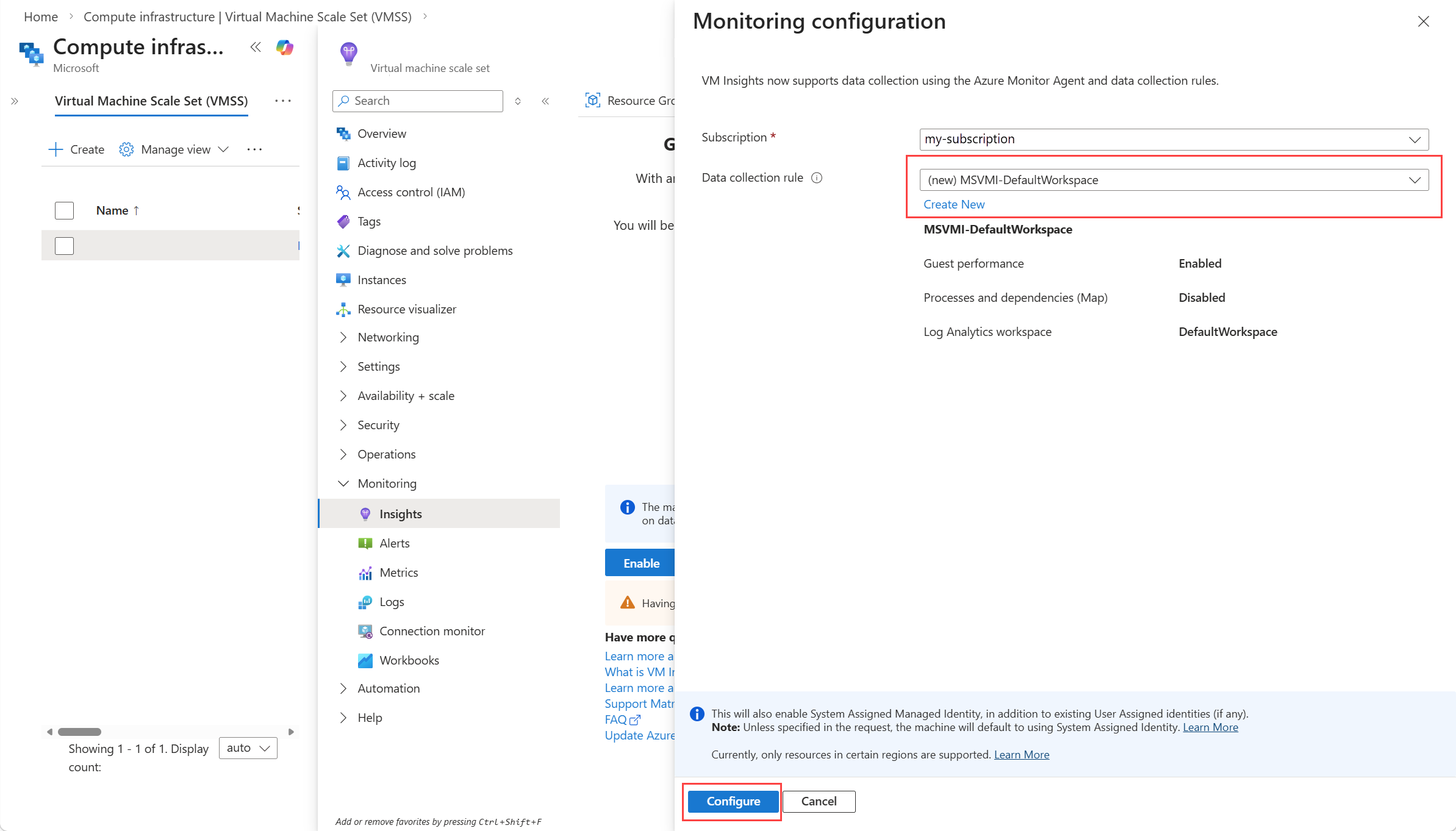1456x831 pixels.
Task: Click the Diagnose and solve problems wrench icon
Action: point(343,251)
